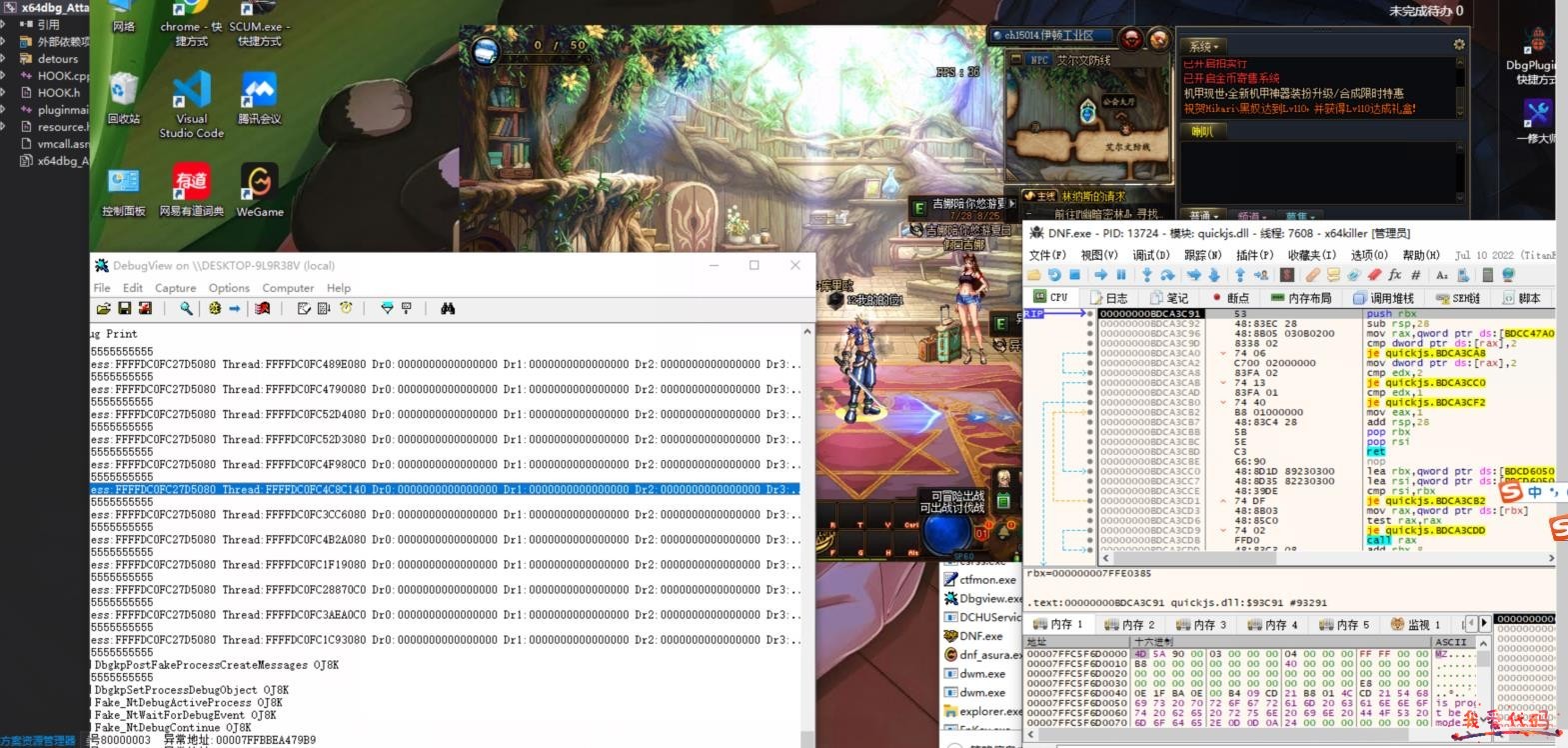Switch to 脚本 tab in x64dbg
The image size is (1568, 748).
click(x=1521, y=298)
